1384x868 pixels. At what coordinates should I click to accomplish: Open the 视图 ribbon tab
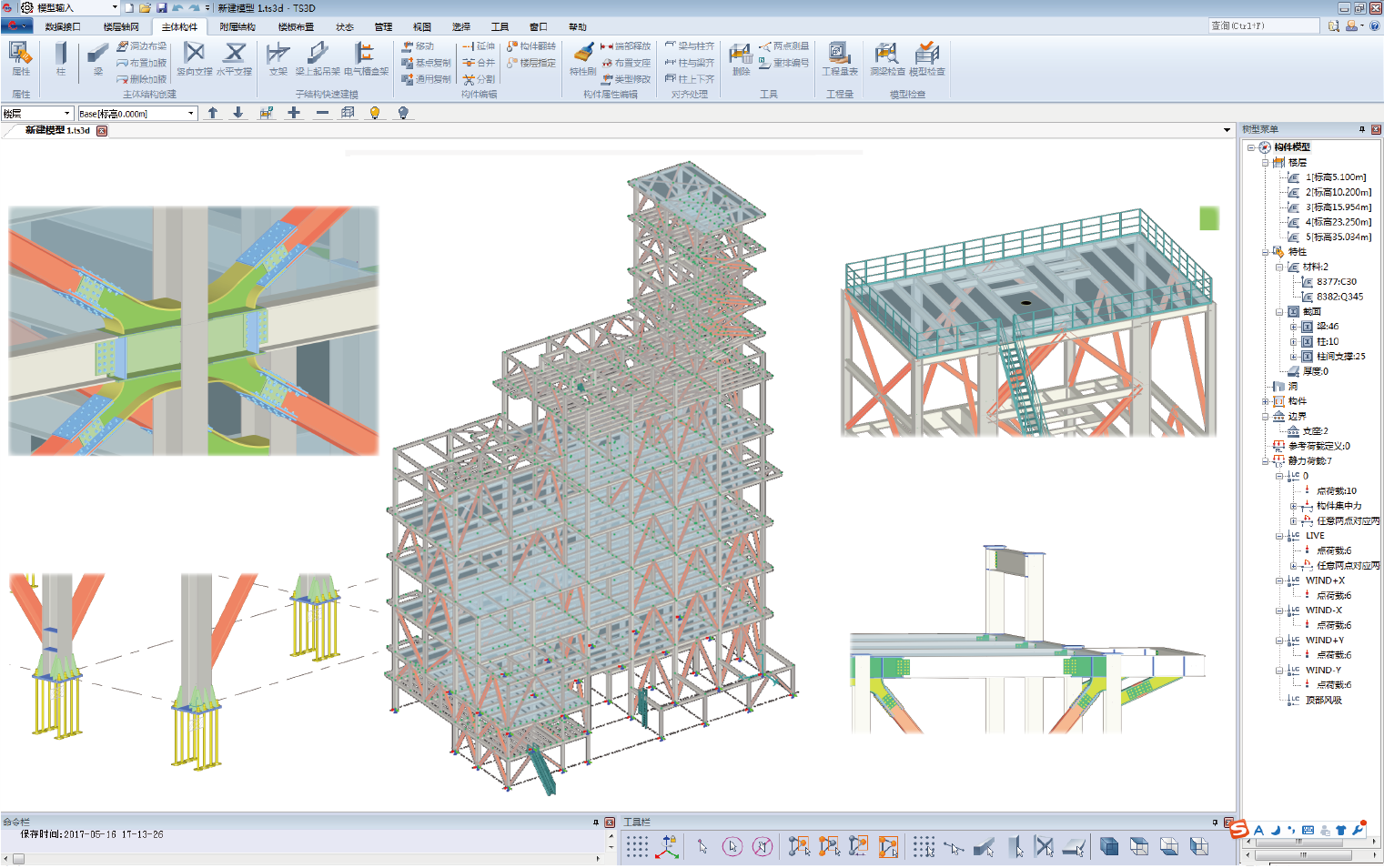tap(422, 27)
